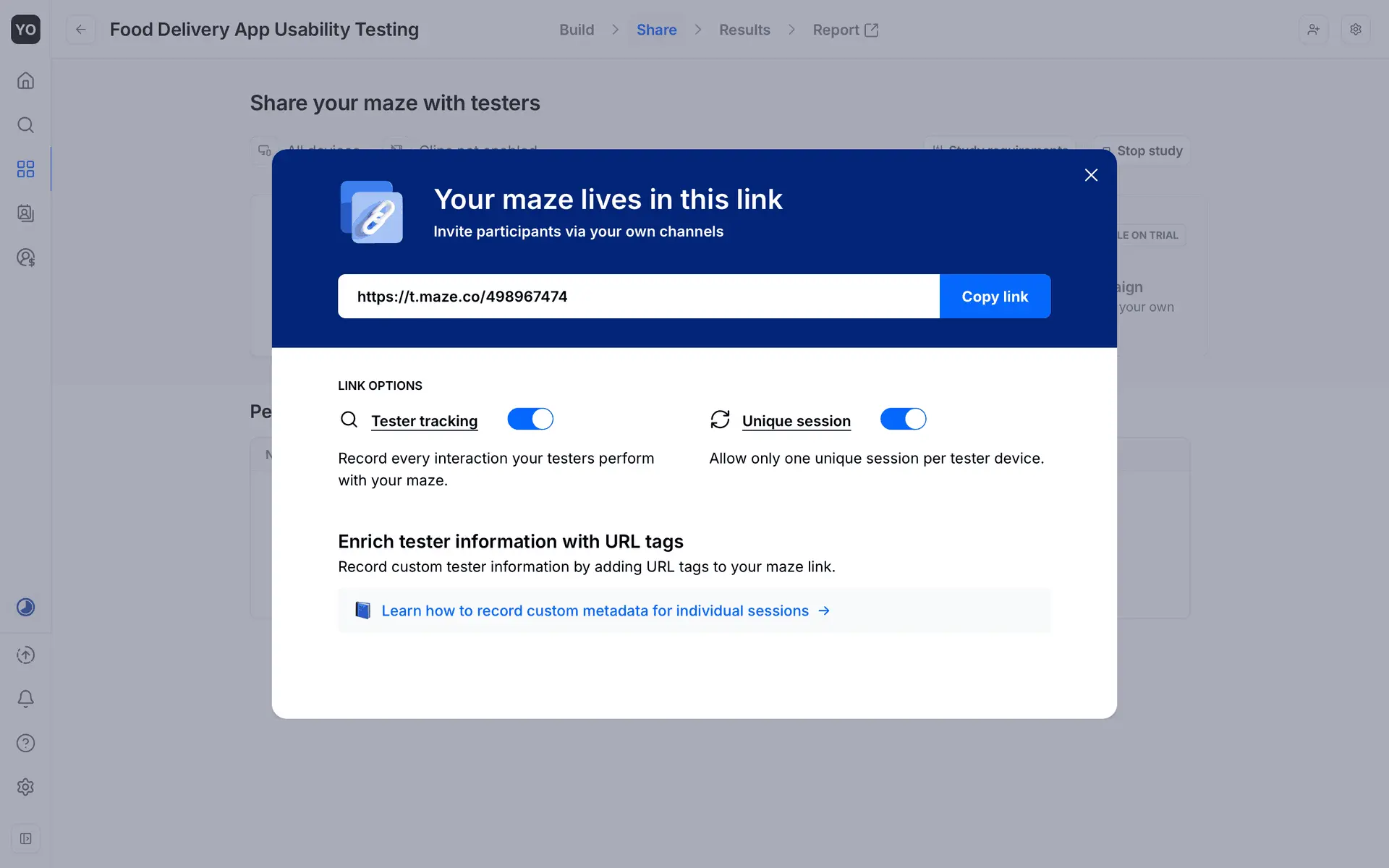Go to the Results step tab
1389x868 pixels.
pos(744,30)
